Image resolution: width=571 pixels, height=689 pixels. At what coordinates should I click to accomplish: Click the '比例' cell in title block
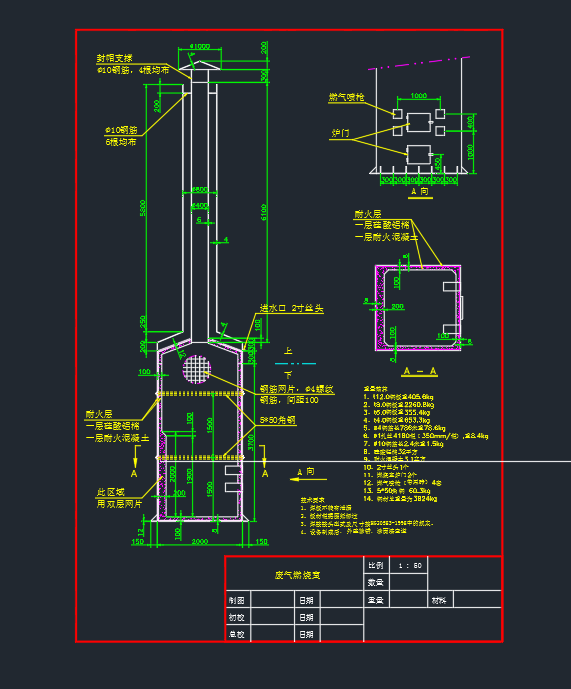point(376,566)
